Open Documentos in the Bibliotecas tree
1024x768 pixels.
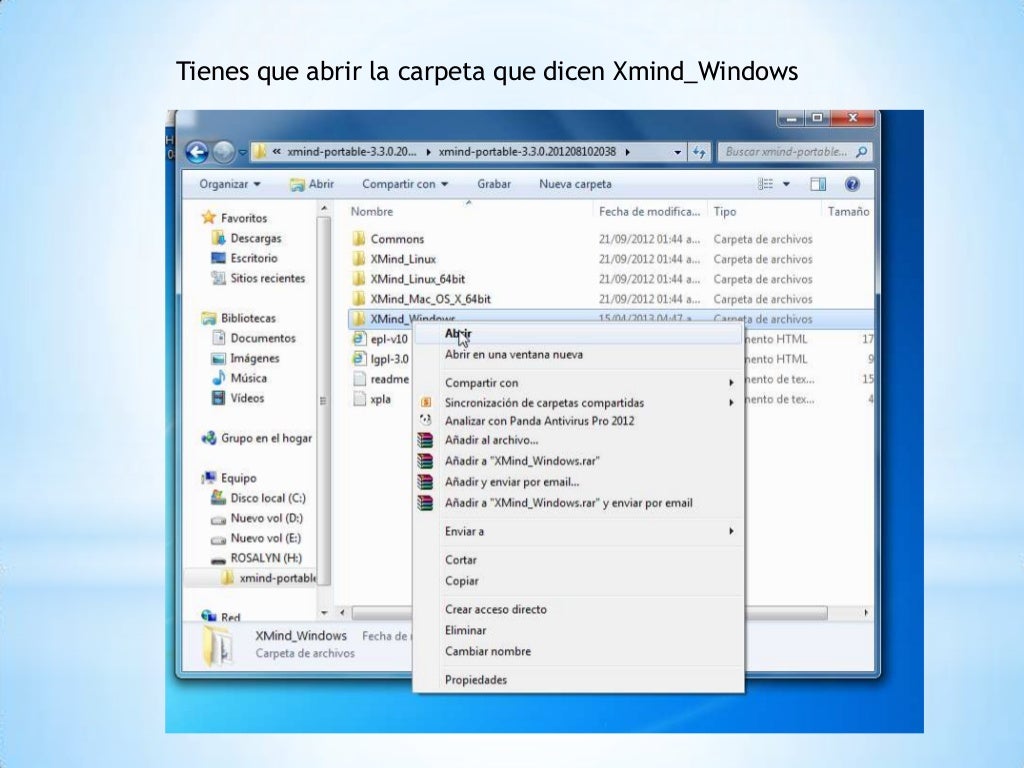[255, 338]
